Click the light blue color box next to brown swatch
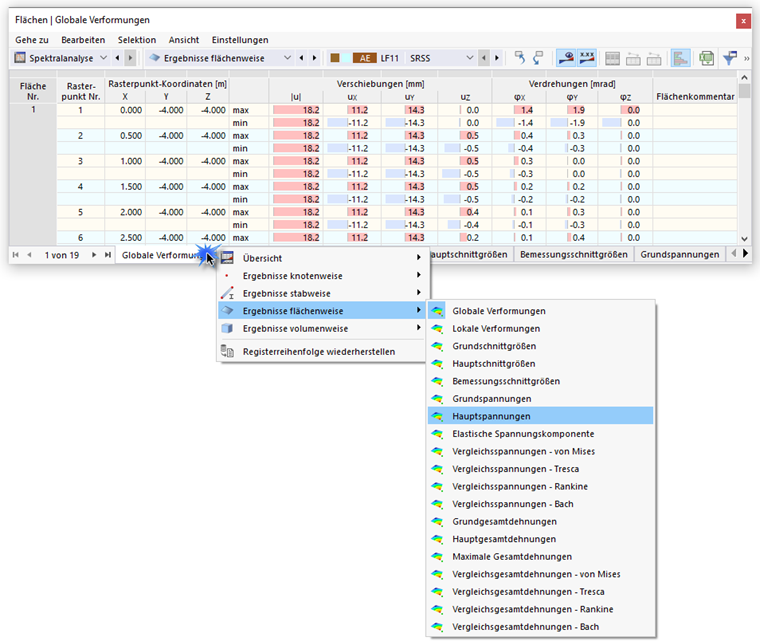 346,58
